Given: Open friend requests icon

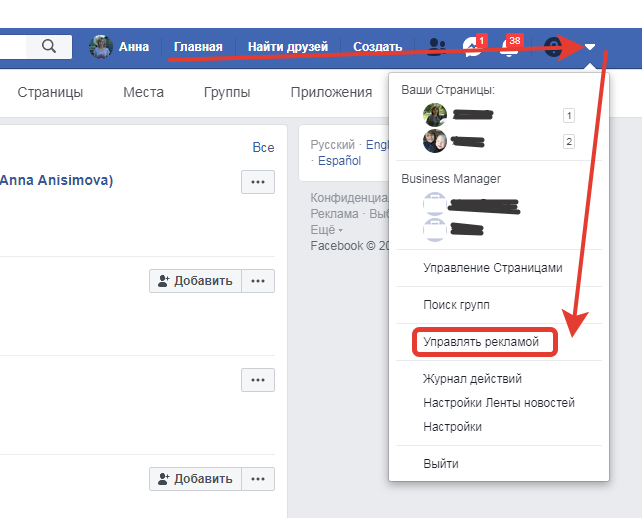Looking at the screenshot, I should click(x=436, y=47).
